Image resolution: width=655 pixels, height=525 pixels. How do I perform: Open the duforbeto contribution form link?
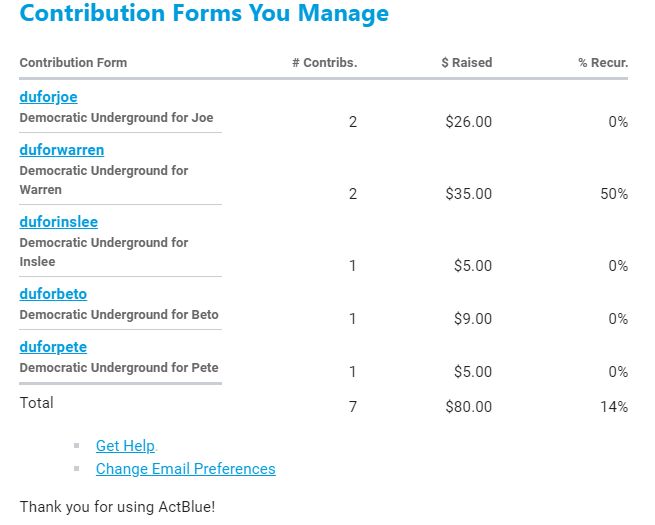click(x=53, y=294)
